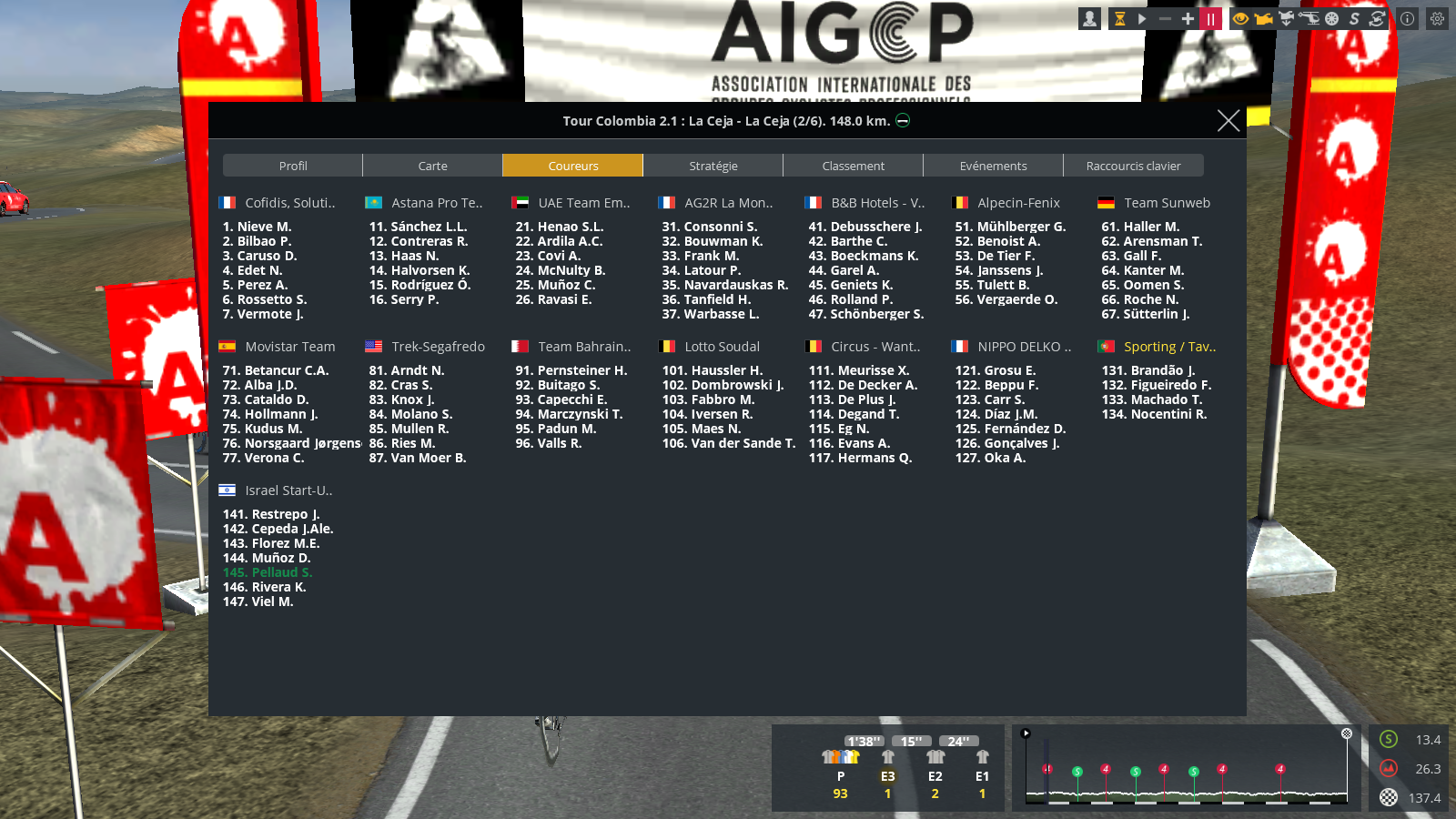1456x819 pixels.
Task: Open the Evénements tab
Action: click(x=994, y=166)
